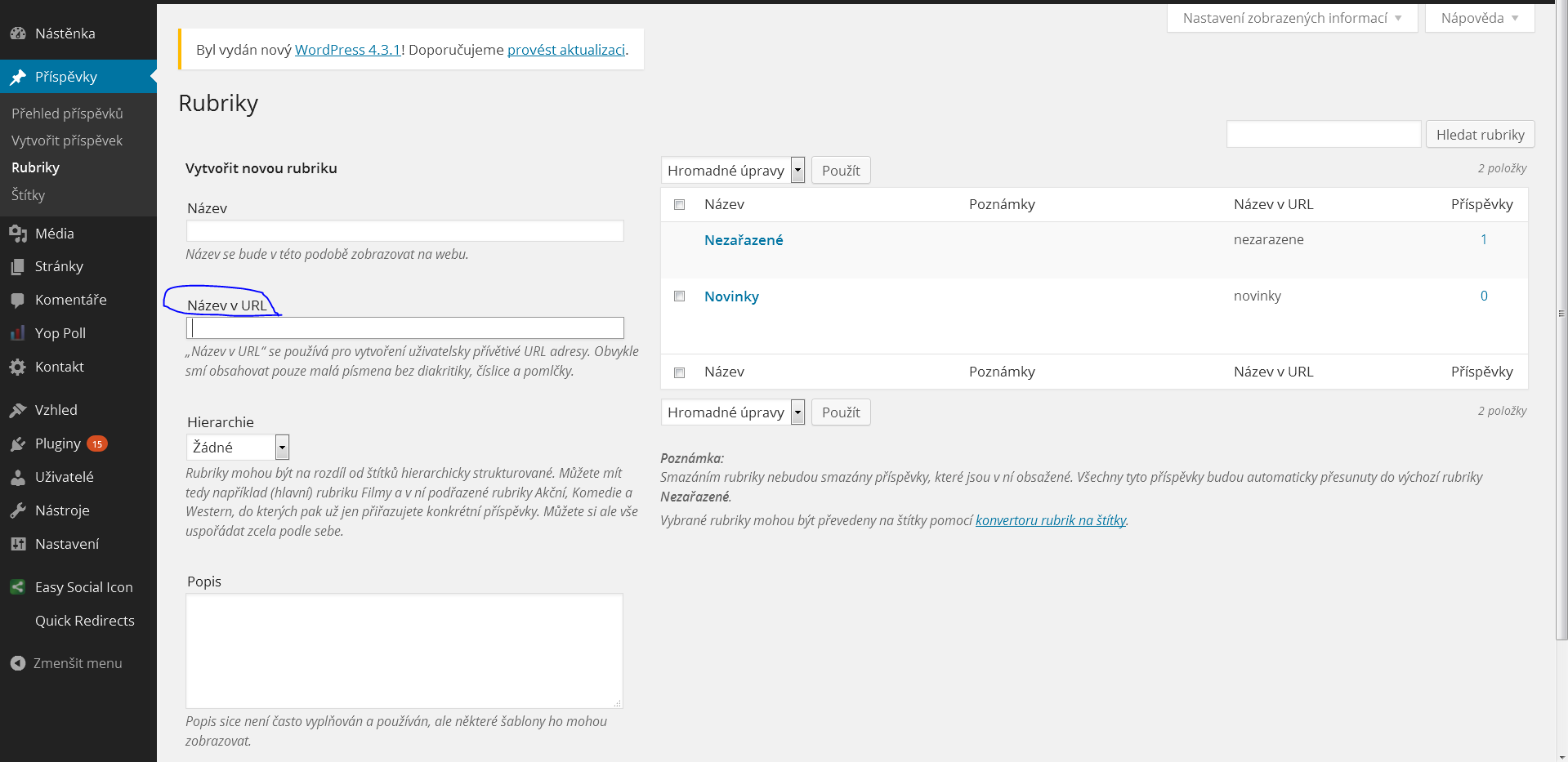Click the Stránky pages icon
The height and width of the screenshot is (762, 1568).
18,267
